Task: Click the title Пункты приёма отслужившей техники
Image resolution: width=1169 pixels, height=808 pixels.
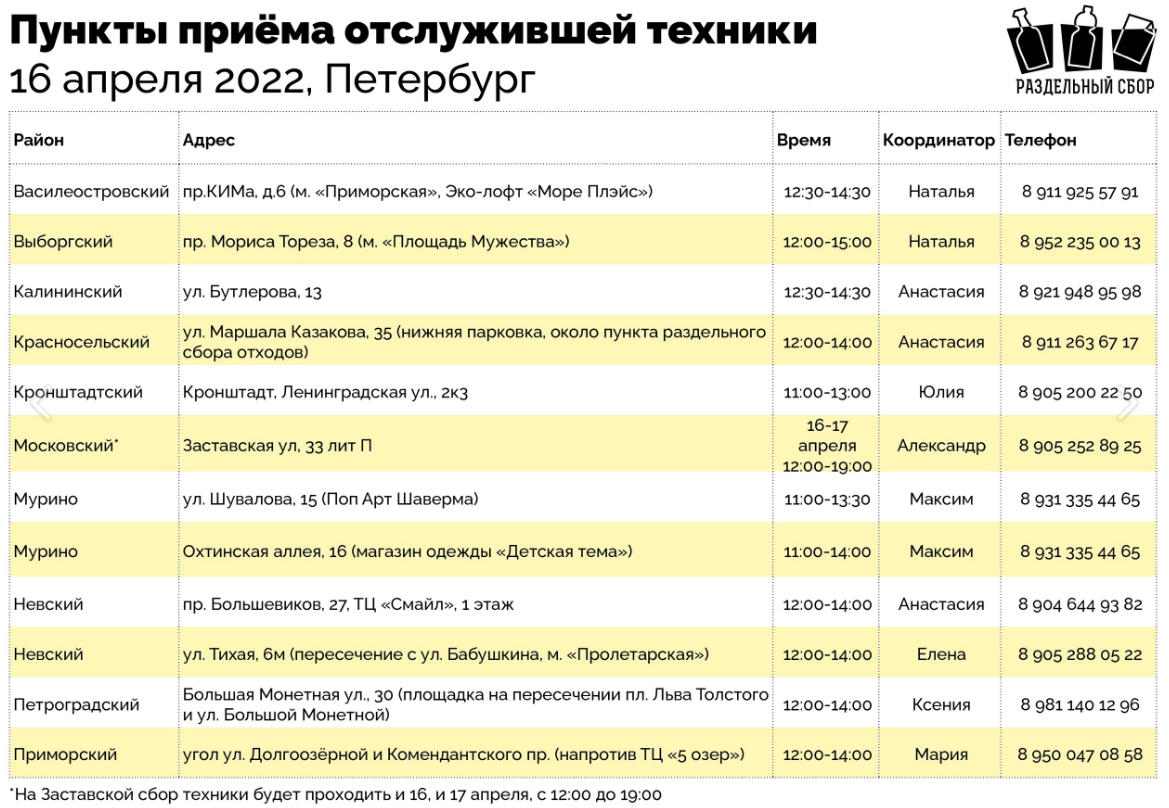Action: click(x=414, y=31)
